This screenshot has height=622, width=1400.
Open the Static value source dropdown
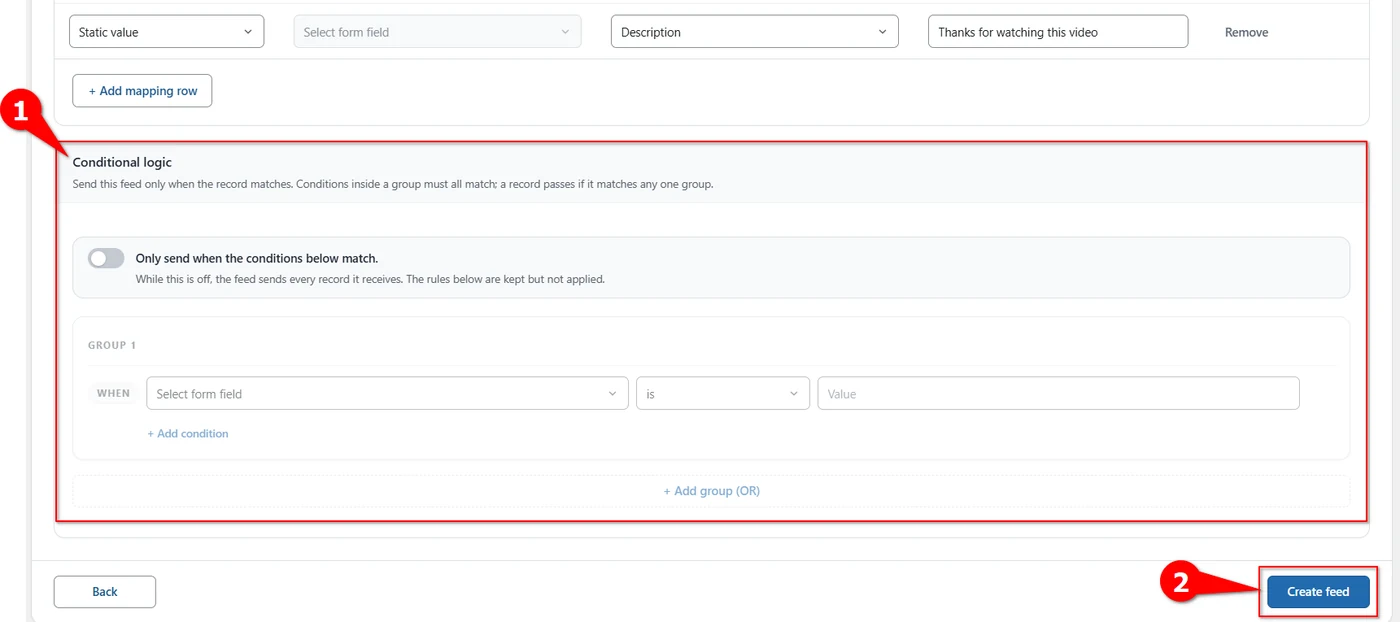coord(166,32)
